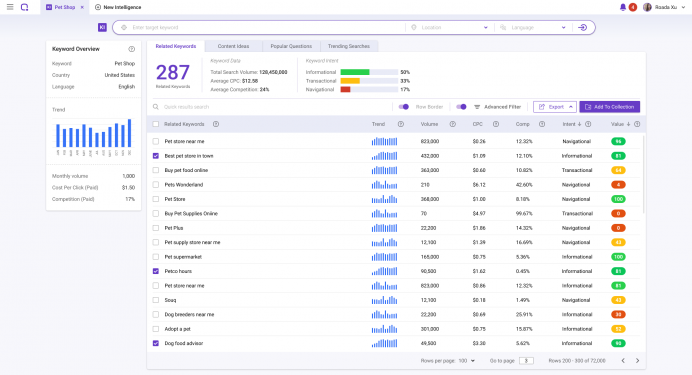Open Volume column help icon

(x=452, y=124)
